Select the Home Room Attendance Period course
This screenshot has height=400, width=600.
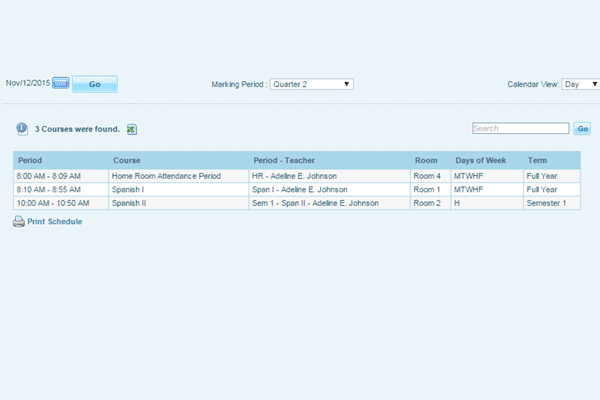[x=165, y=176]
